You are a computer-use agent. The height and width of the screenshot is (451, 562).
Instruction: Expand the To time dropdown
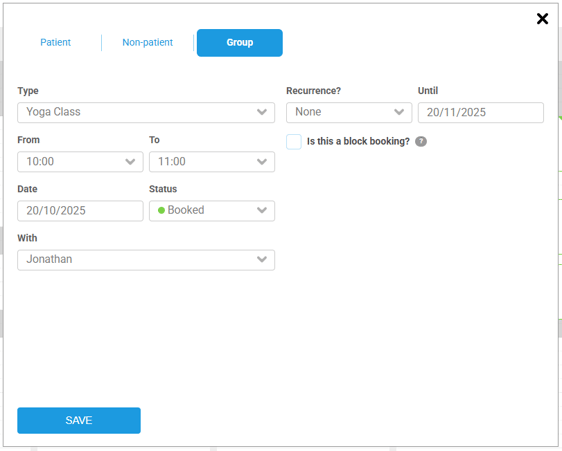point(212,162)
